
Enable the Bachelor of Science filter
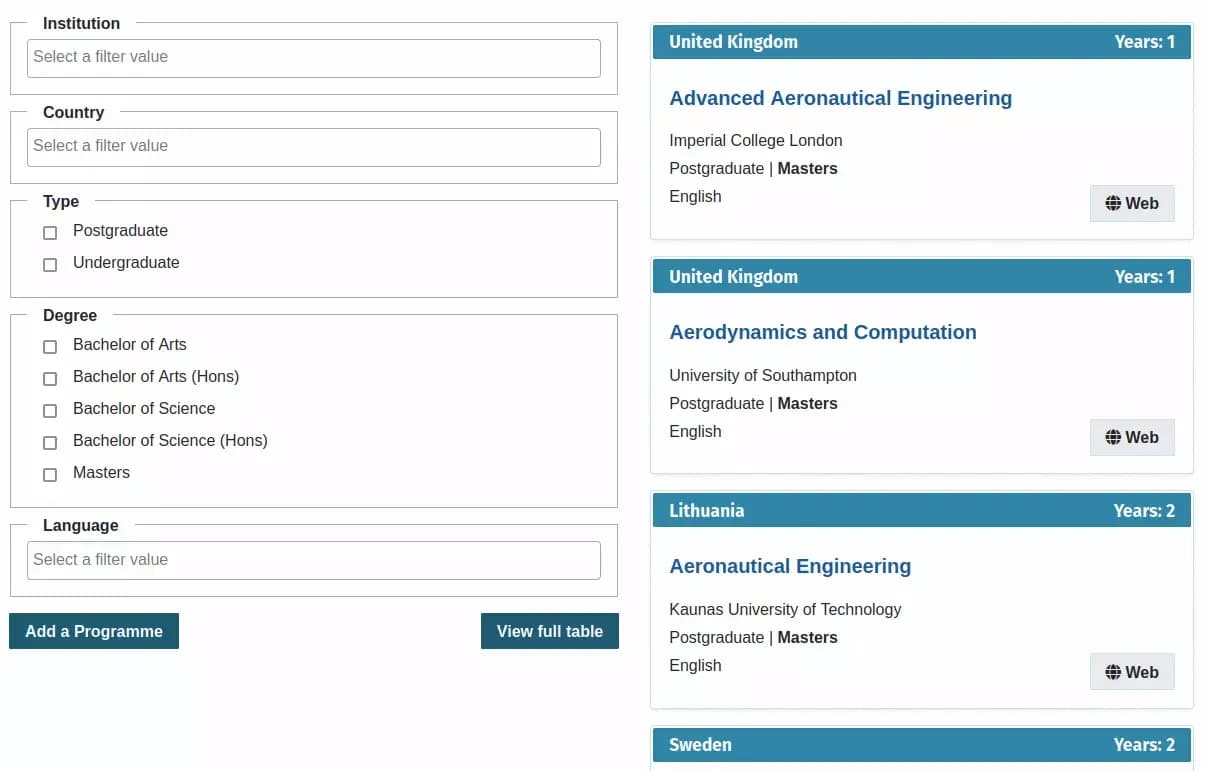50,410
